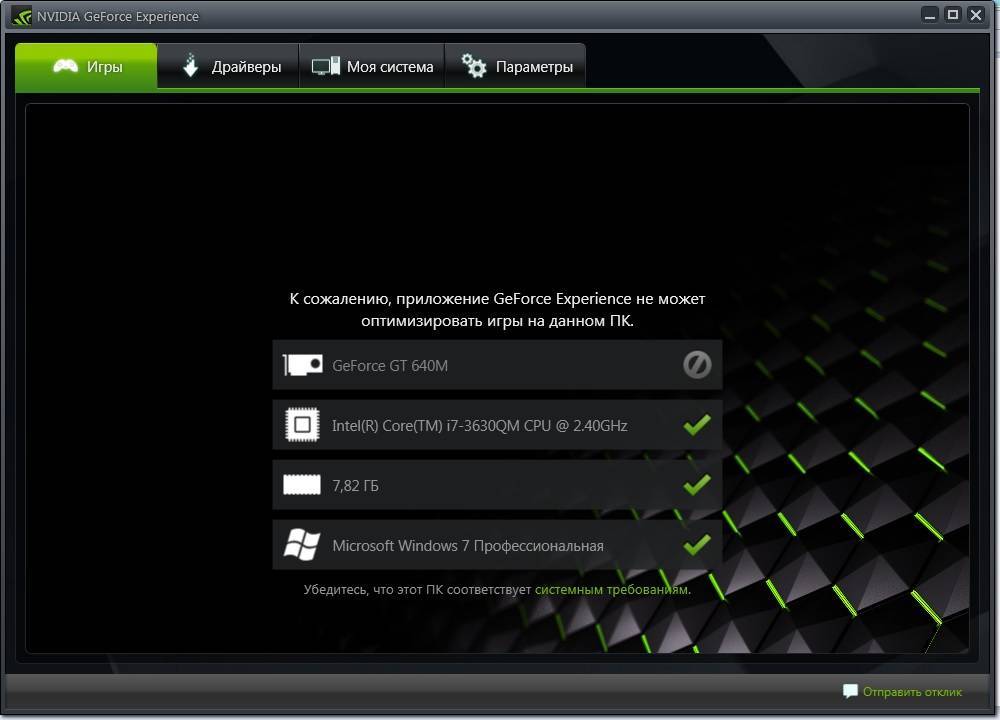
Task: Click the download arrow icon on Драйверы
Action: click(190, 65)
